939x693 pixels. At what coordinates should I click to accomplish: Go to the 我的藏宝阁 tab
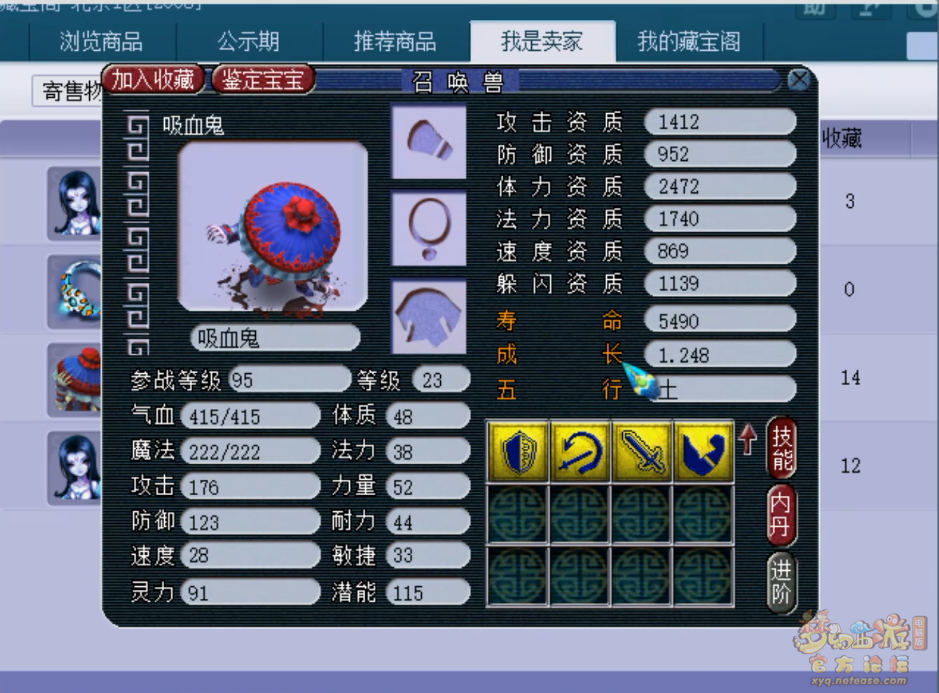pyautogui.click(x=689, y=41)
